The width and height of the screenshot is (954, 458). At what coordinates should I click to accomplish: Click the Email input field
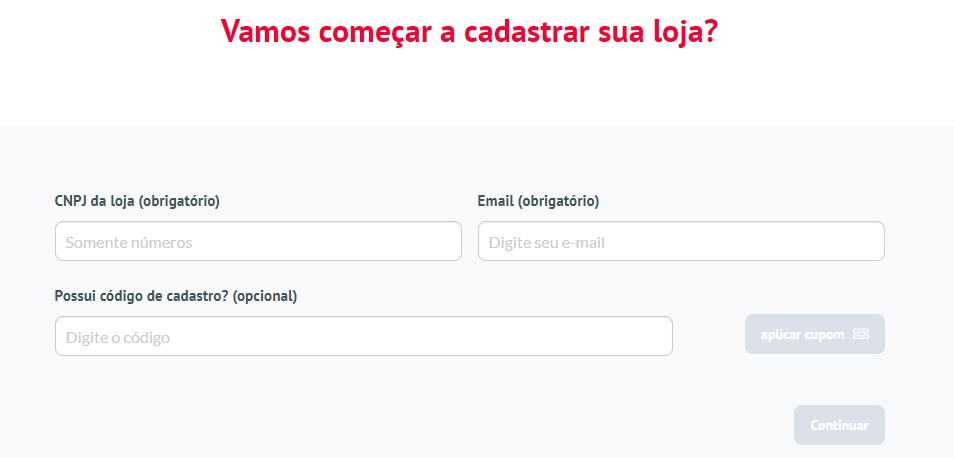pos(681,241)
